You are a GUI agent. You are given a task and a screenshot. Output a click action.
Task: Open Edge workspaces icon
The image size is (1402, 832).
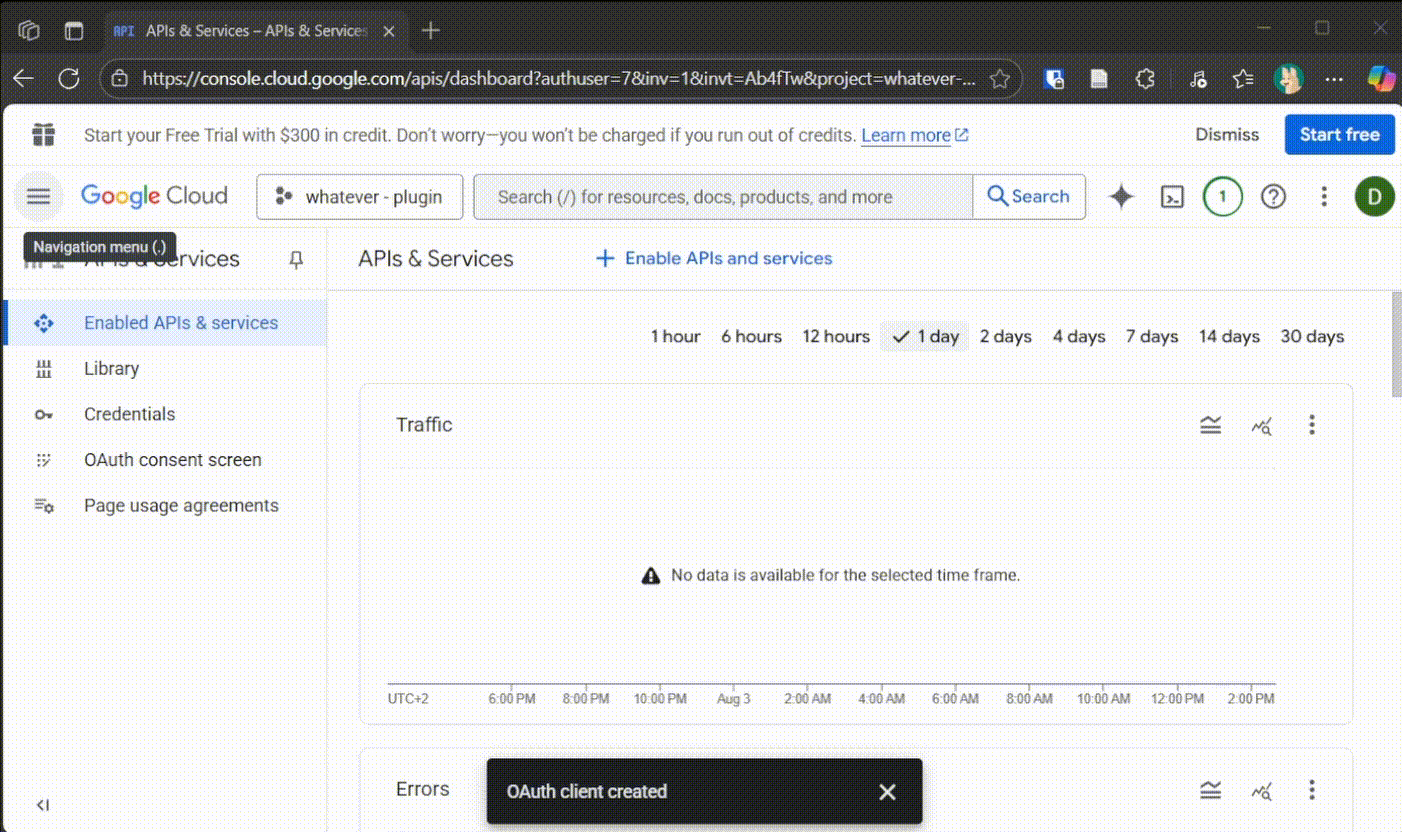[x=29, y=31]
